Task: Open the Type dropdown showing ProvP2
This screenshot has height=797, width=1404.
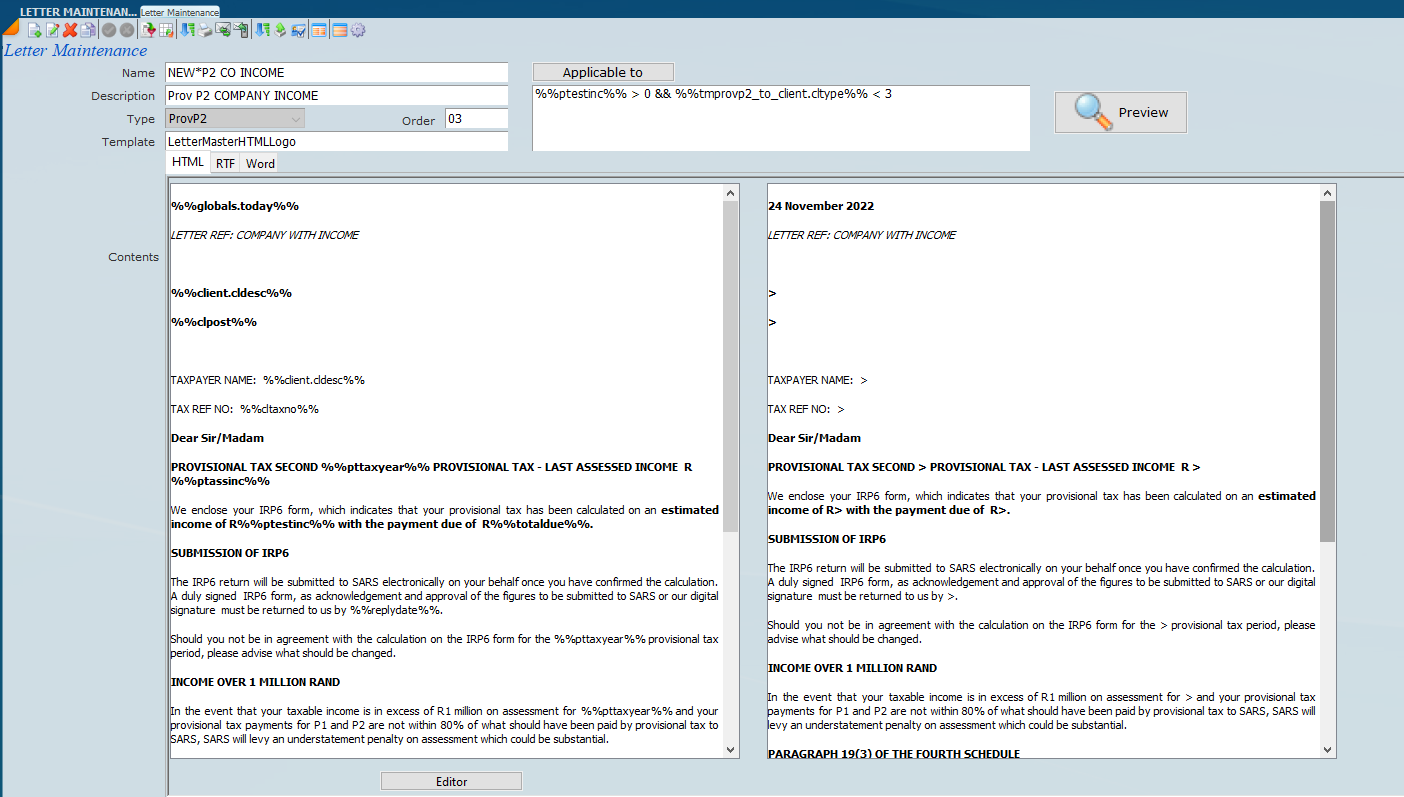Action: [x=235, y=119]
